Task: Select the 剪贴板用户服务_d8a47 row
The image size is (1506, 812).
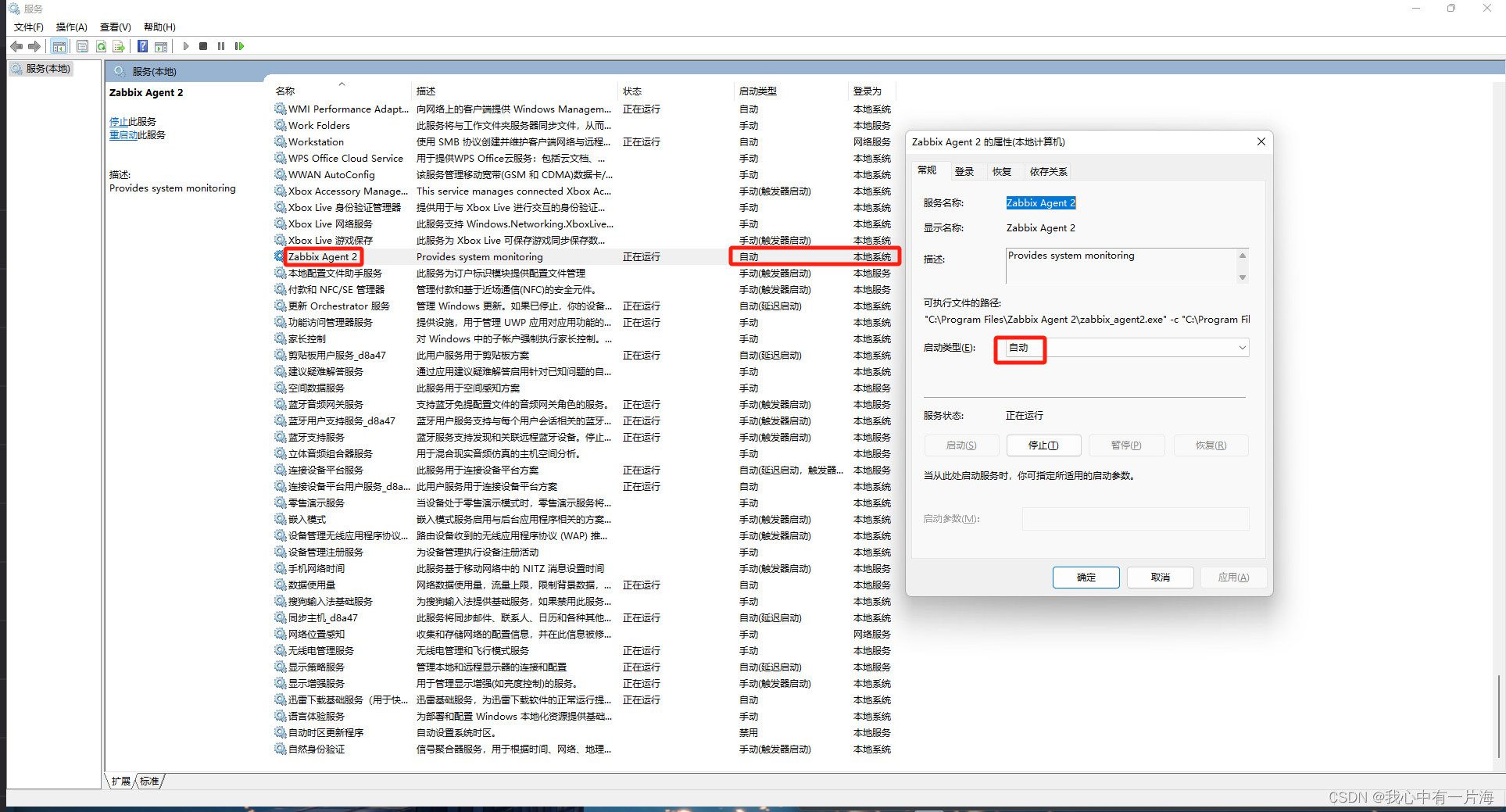Action: 586,355
